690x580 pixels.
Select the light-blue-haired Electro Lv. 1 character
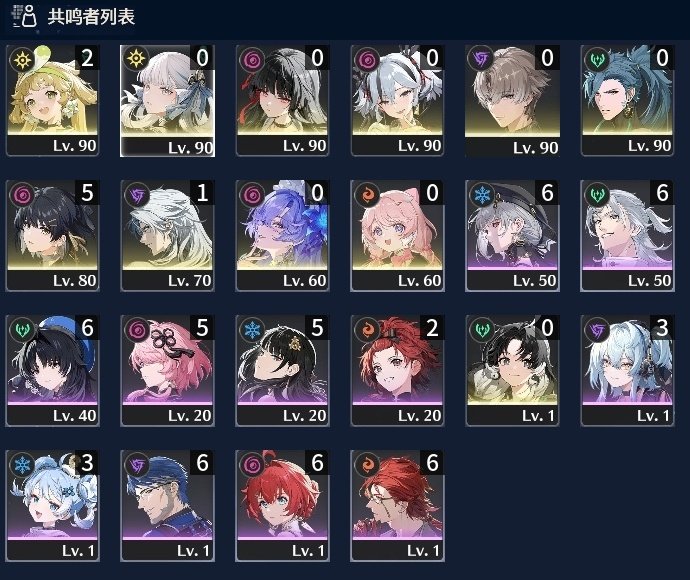[628, 371]
